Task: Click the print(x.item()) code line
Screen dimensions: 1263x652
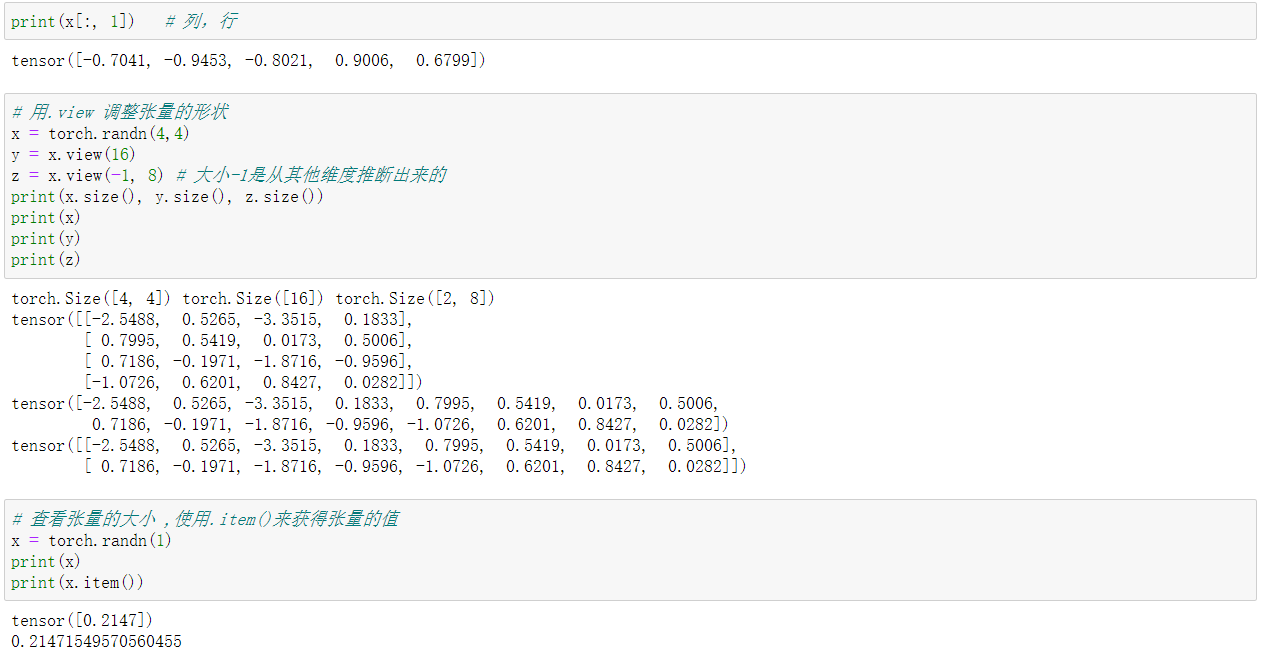Action: coord(78,583)
